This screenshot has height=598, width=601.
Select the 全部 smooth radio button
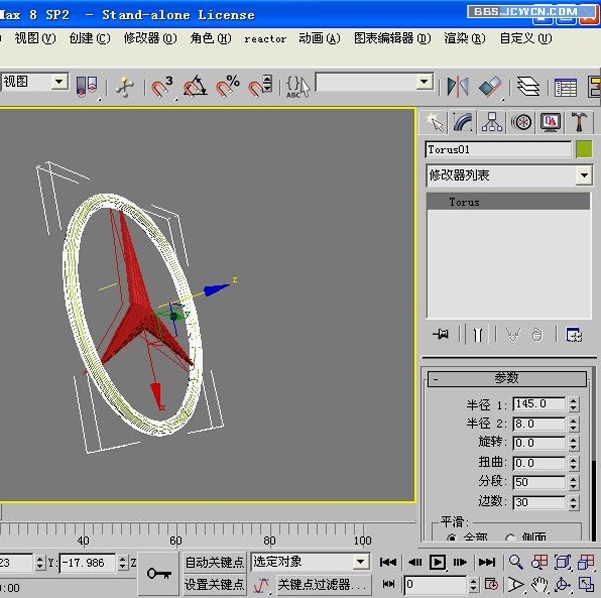click(452, 537)
